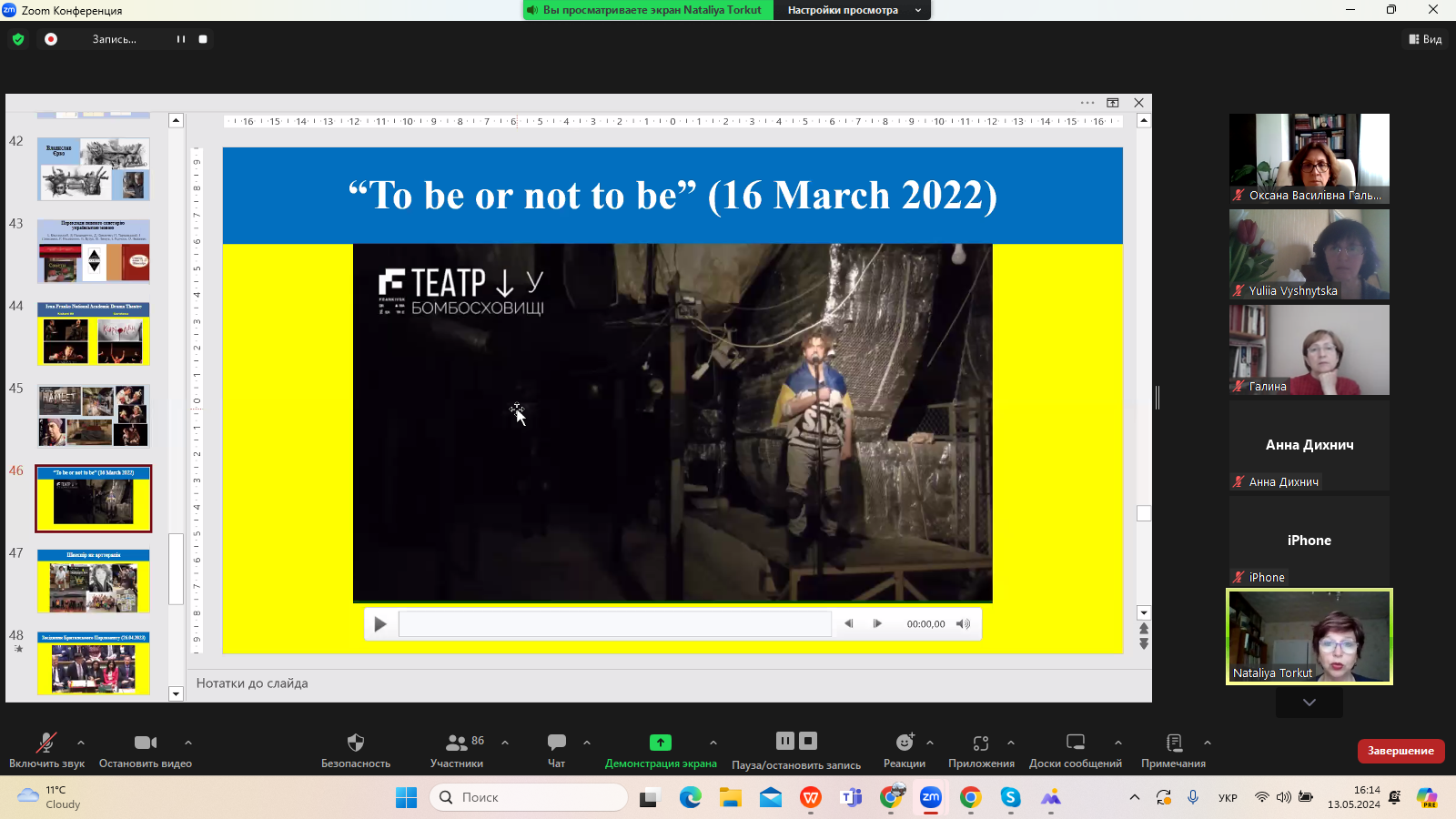Click the green Share Screen icon
Viewport: 1456px width, 819px height.
[660, 743]
